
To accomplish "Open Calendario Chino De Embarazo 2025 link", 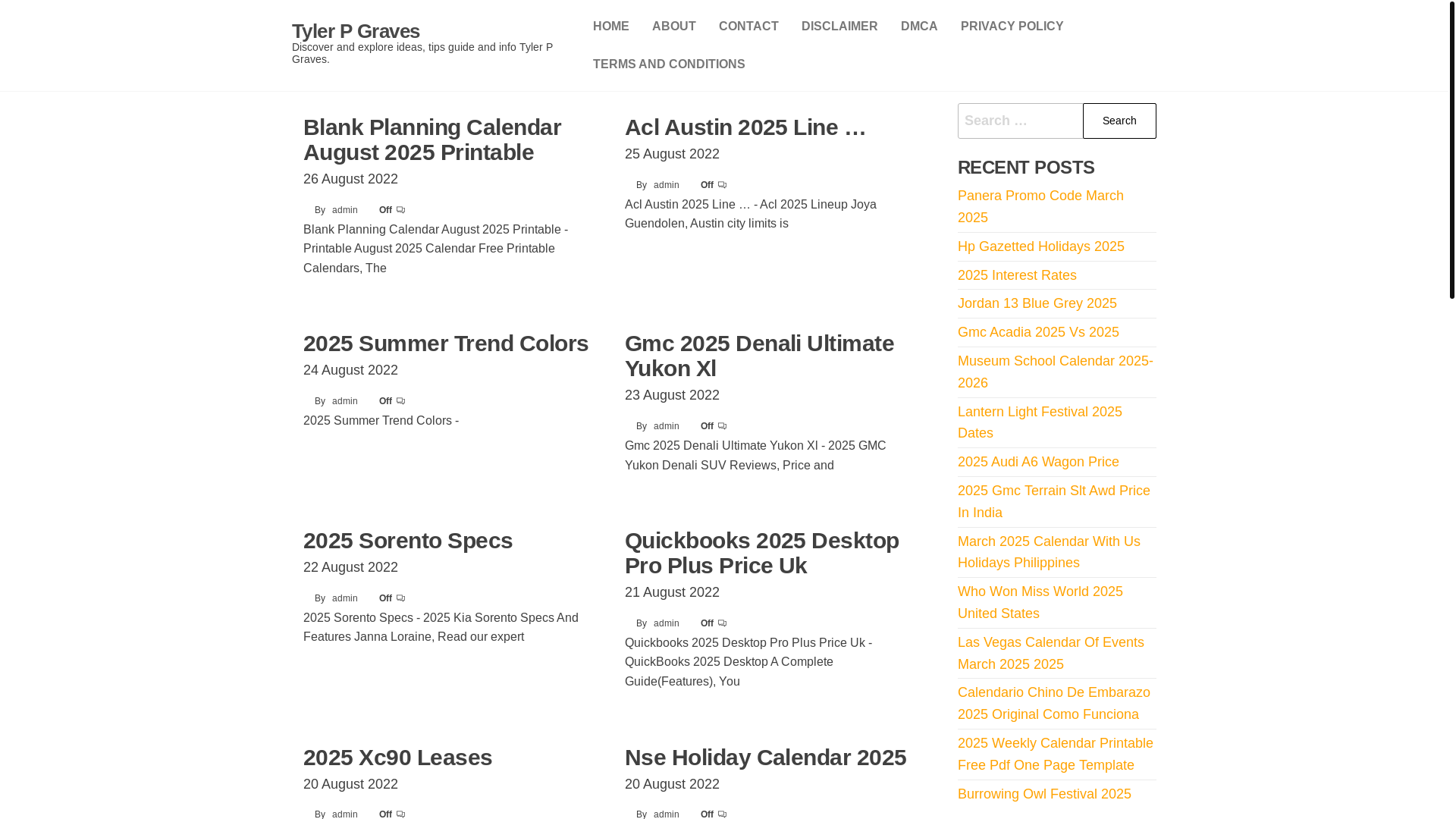I will coord(1054,703).
